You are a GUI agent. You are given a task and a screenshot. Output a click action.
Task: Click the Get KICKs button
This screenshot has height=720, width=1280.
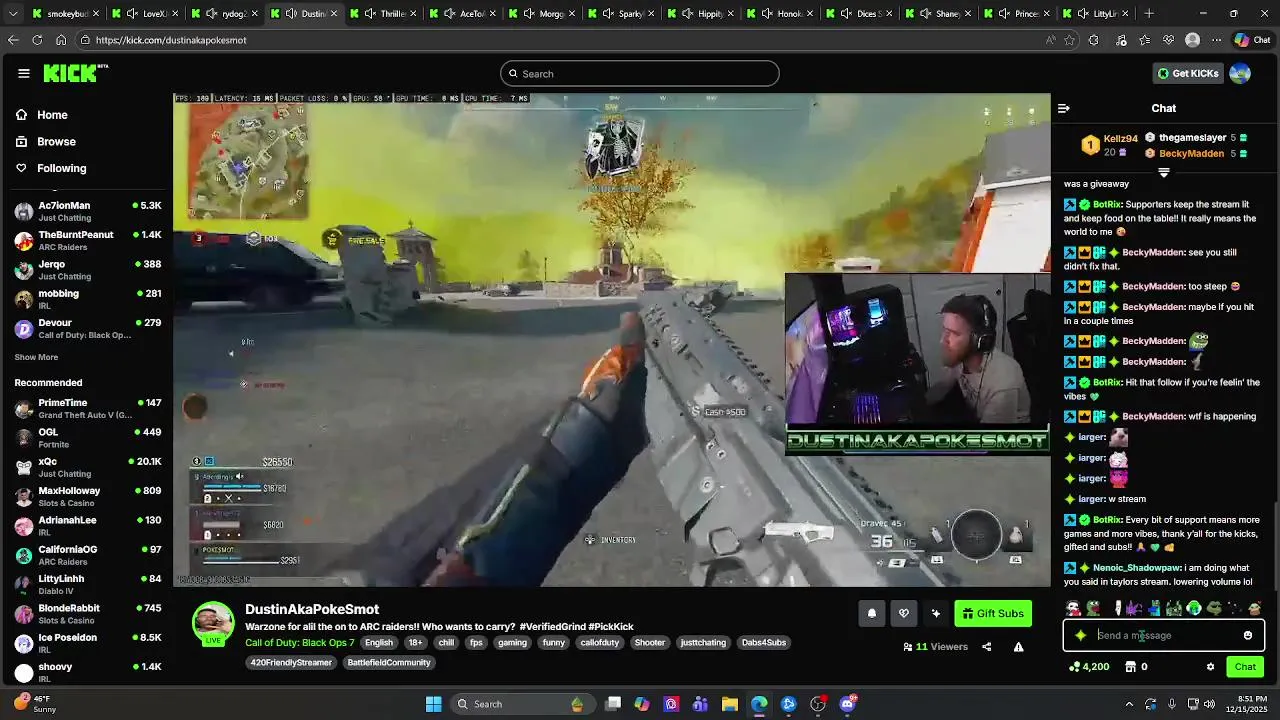tap(1188, 73)
